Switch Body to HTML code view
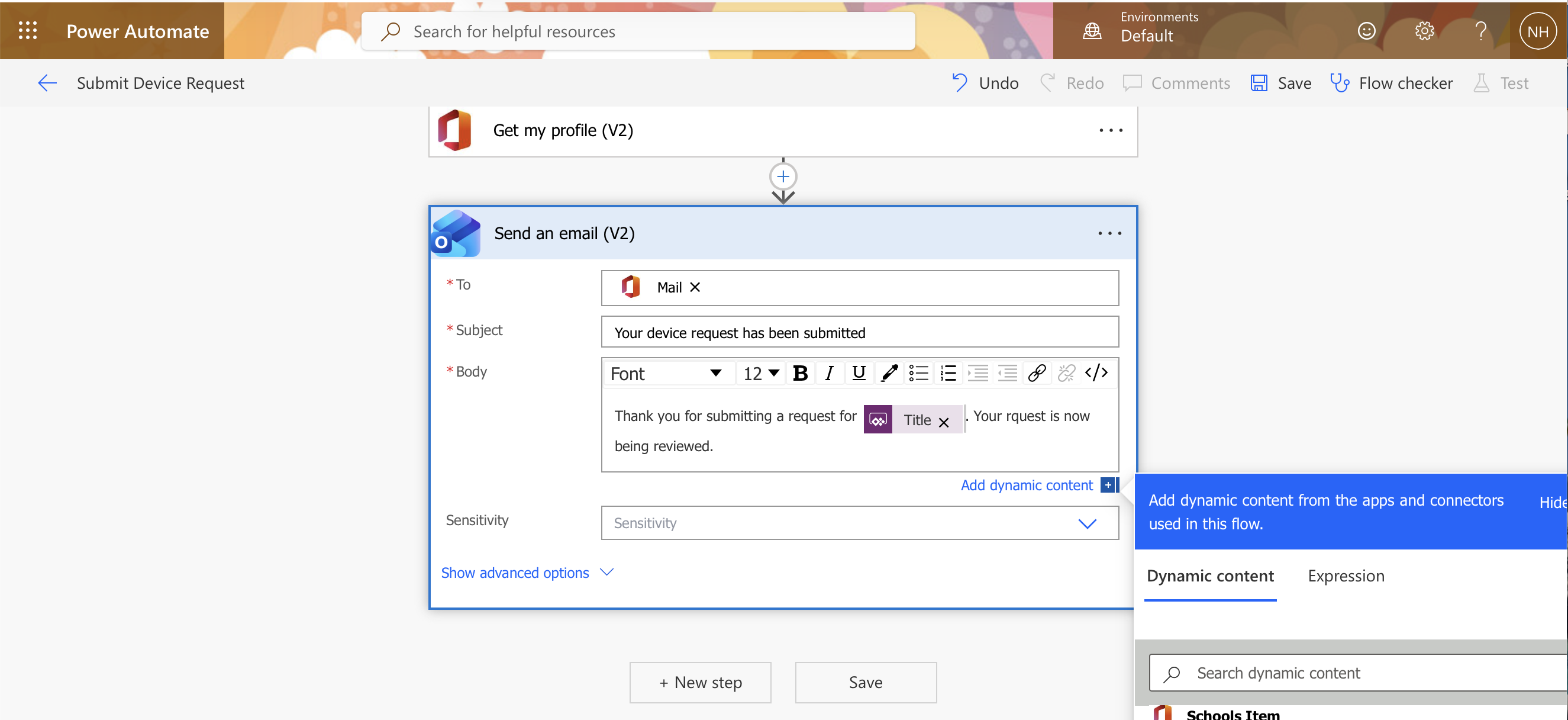1568x720 pixels. pyautogui.click(x=1096, y=373)
